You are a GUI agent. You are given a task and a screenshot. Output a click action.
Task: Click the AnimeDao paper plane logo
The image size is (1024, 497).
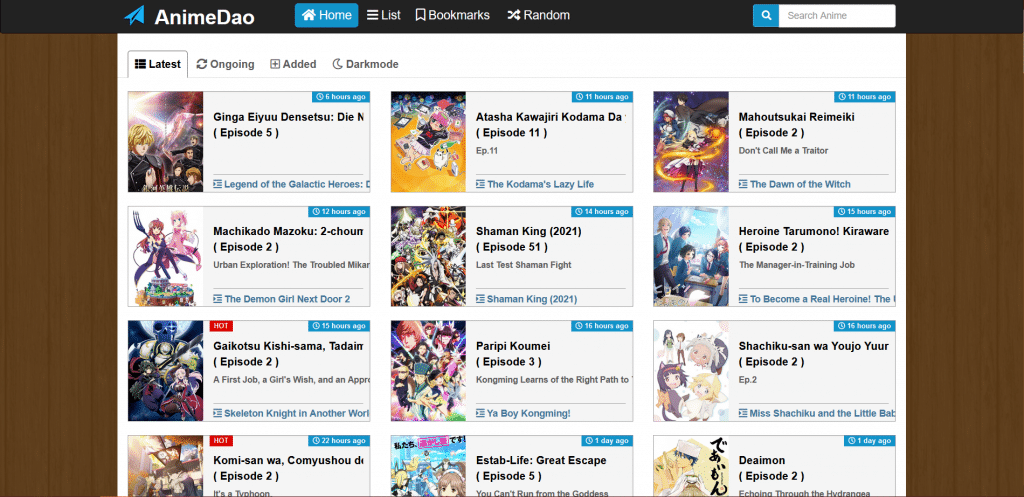pos(134,16)
